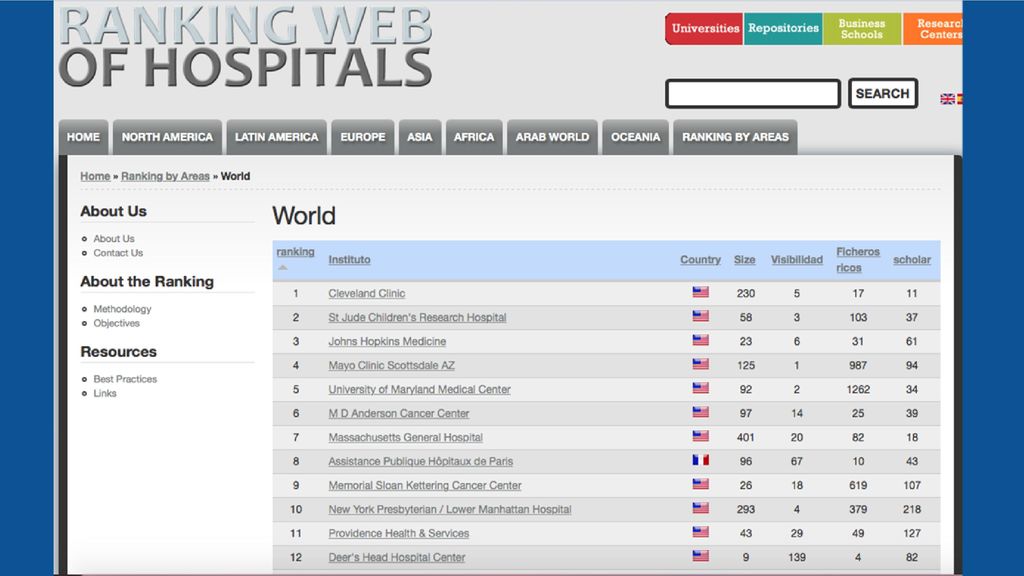Open Johns Hopkins Medicine link
The image size is (1024, 576).
click(x=387, y=342)
